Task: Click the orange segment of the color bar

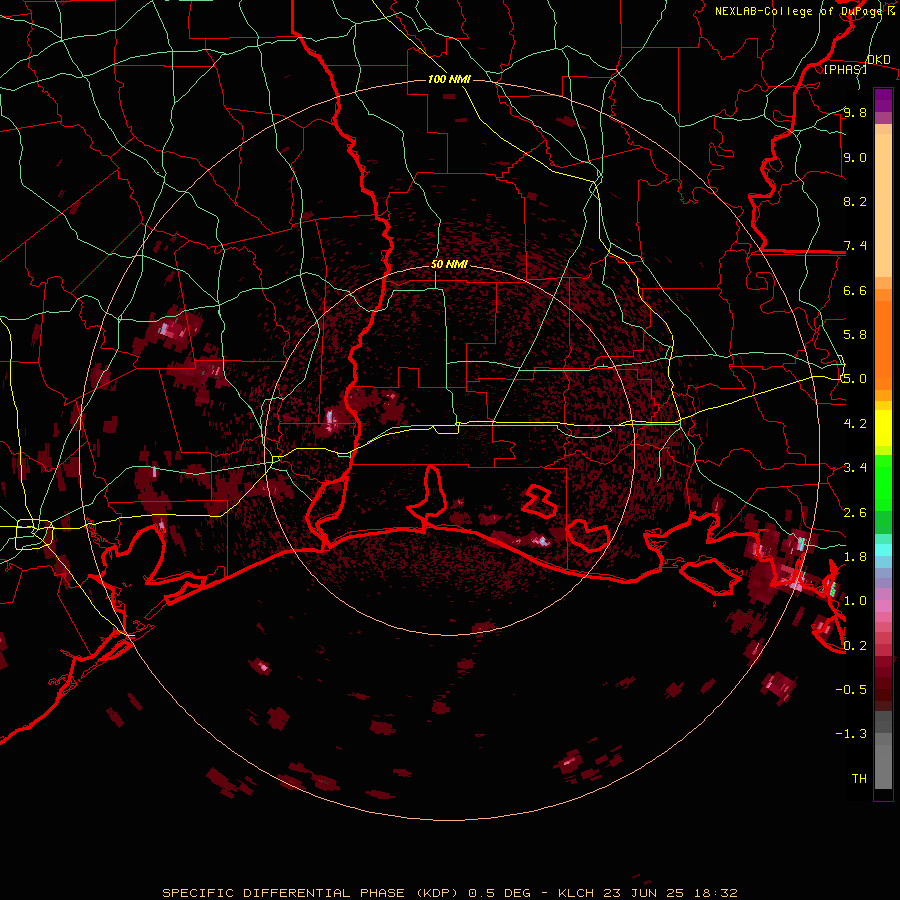Action: point(883,344)
